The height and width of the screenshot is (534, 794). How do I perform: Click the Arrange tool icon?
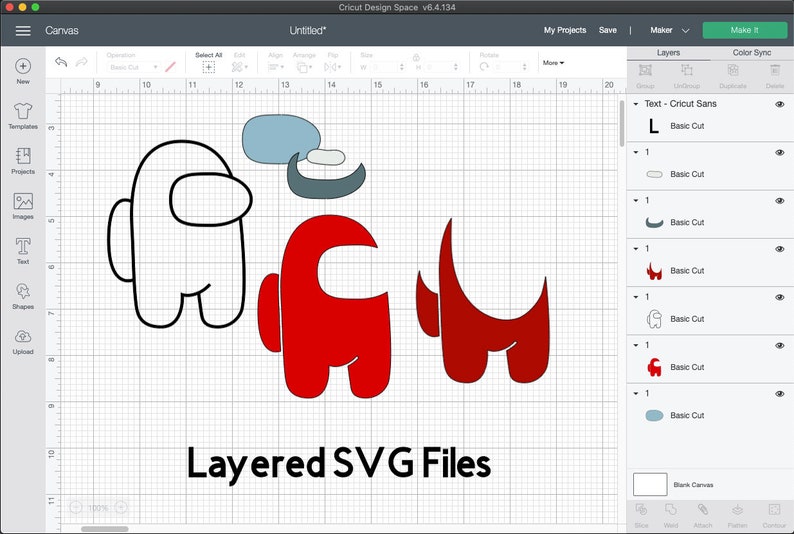(x=302, y=67)
